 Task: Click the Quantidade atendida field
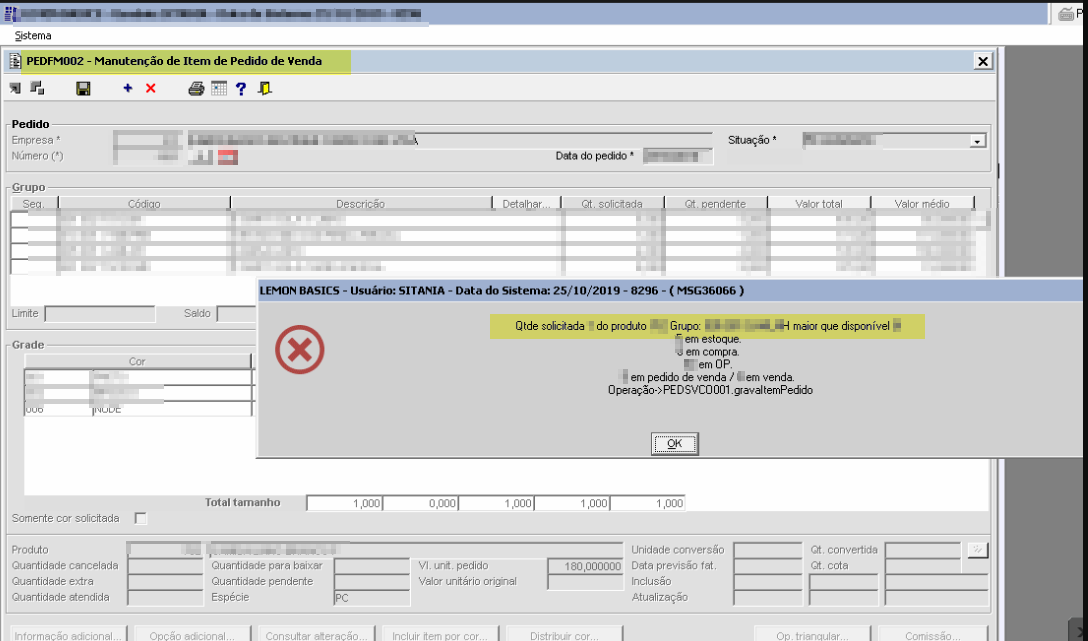click(x=166, y=597)
